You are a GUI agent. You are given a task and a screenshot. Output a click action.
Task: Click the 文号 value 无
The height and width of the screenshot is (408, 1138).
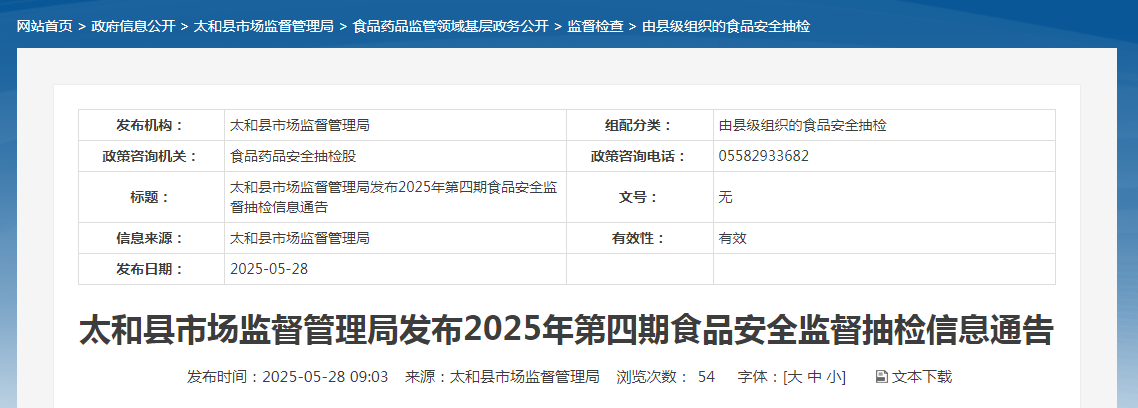tap(726, 197)
